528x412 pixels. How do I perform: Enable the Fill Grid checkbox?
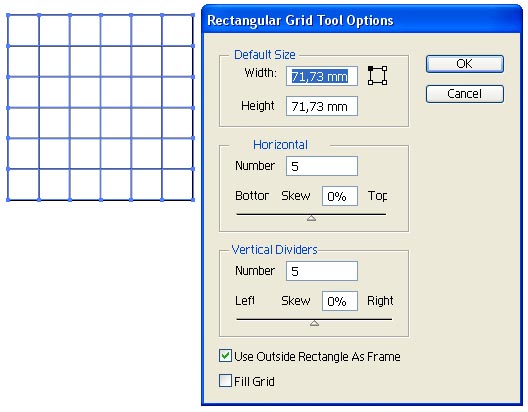click(x=225, y=381)
